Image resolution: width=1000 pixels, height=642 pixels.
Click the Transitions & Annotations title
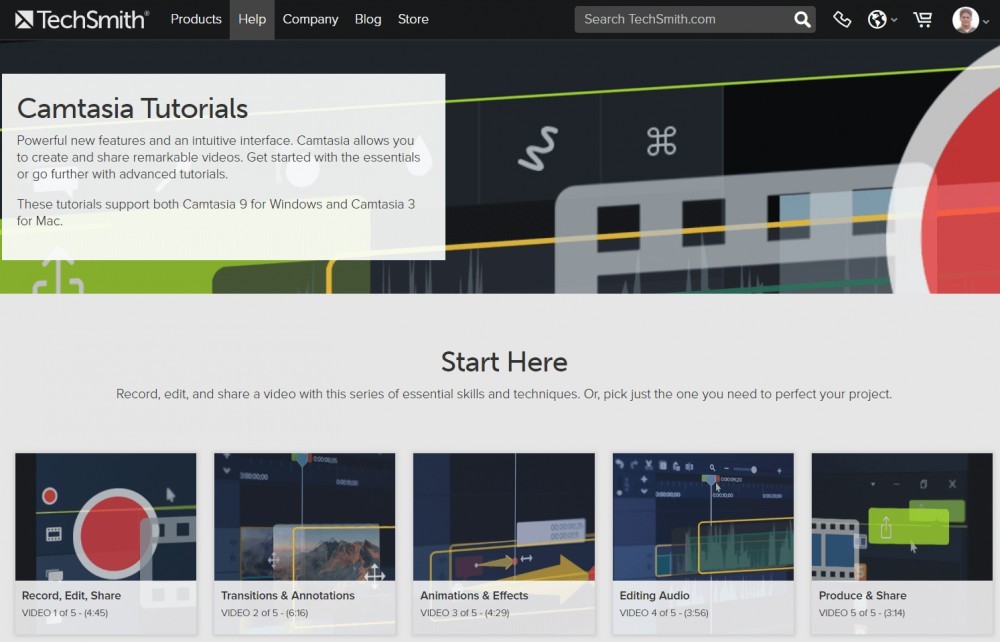tap(288, 595)
